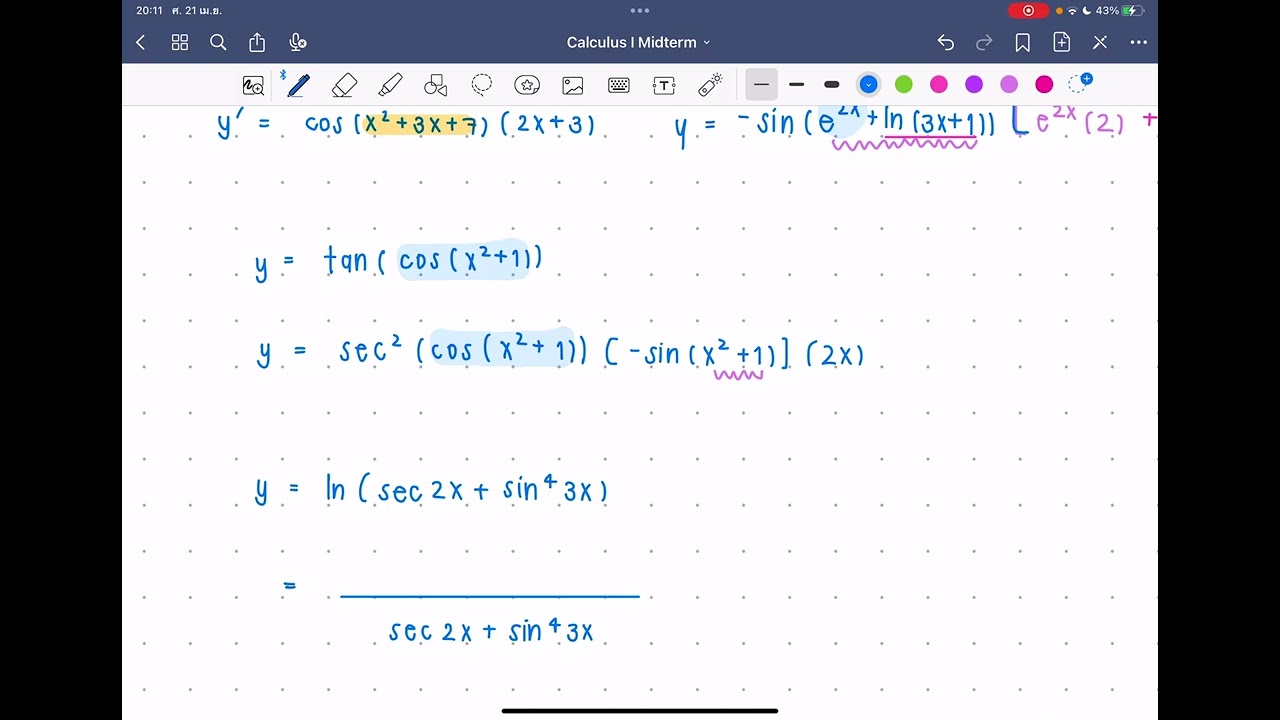Tap the handwritten 'ln(sec 2x + sin⁴3x)' line
Viewport: 1280px width, 720px height.
tap(466, 490)
